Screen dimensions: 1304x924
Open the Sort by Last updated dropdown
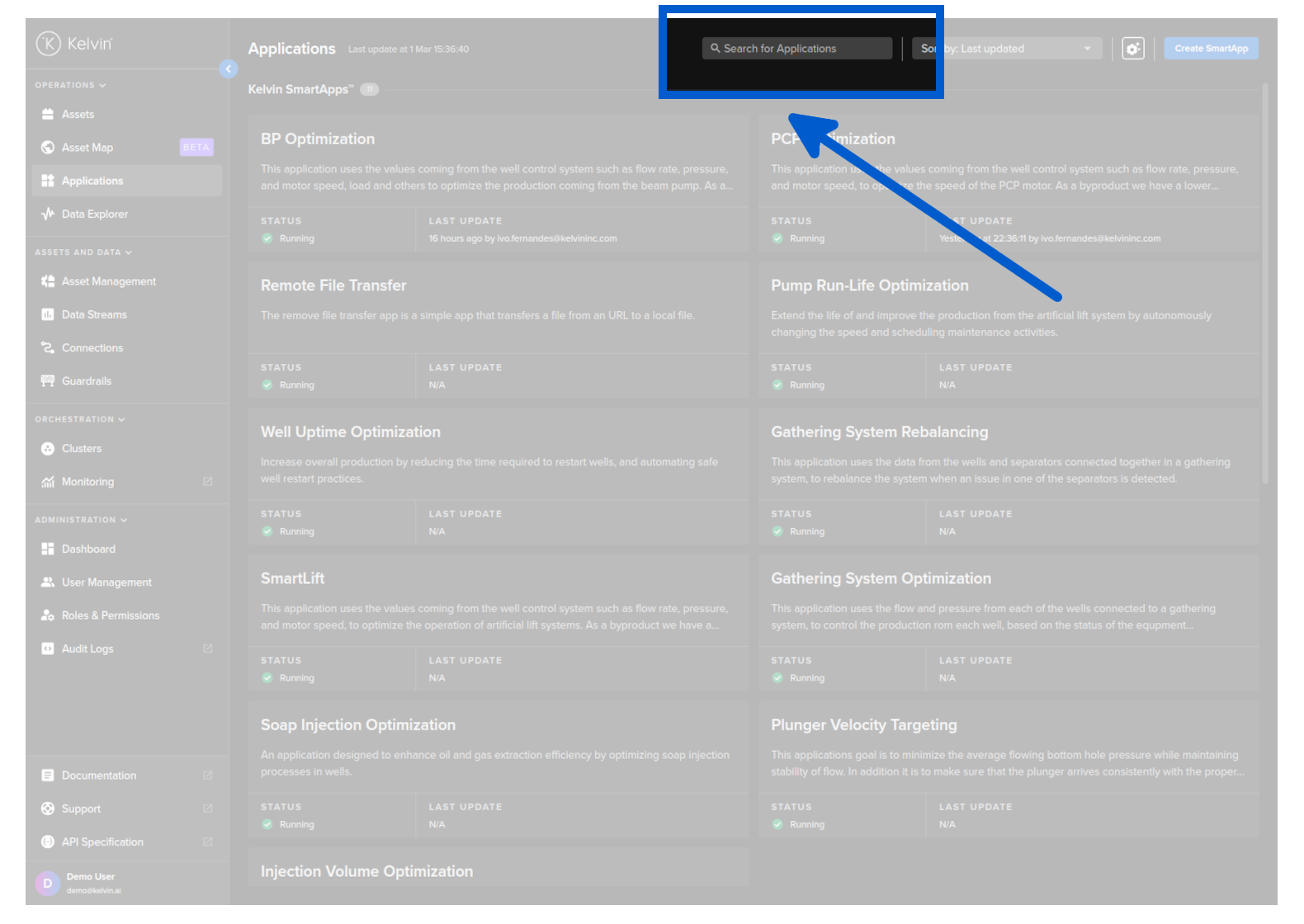[1009, 49]
